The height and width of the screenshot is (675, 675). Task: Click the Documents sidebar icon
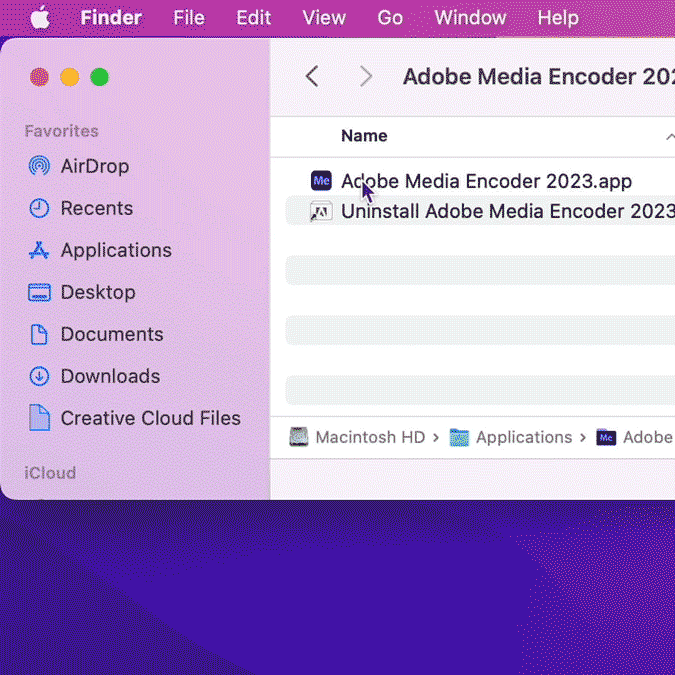coord(39,334)
